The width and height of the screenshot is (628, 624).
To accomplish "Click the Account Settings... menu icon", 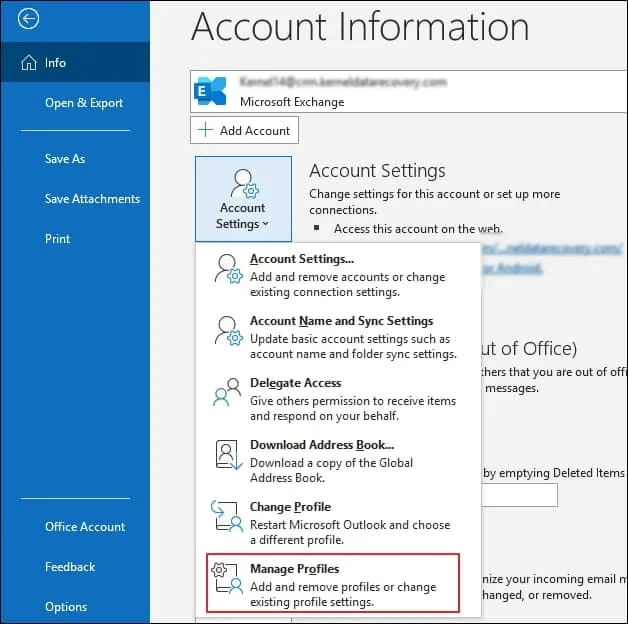I will click(228, 269).
